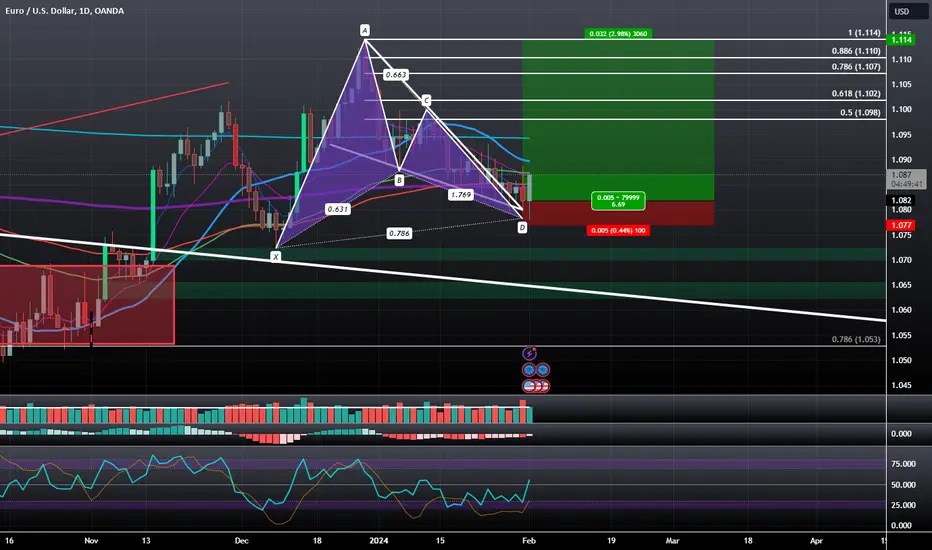Select the green long position target zone
The height and width of the screenshot is (550, 932).
[x=618, y=121]
